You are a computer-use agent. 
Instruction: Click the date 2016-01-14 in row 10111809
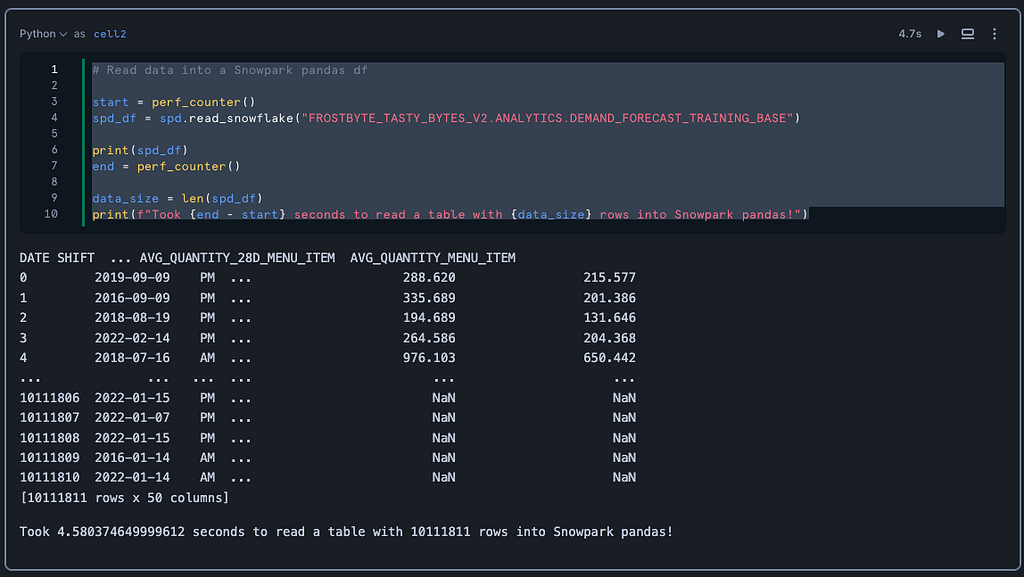tap(132, 458)
